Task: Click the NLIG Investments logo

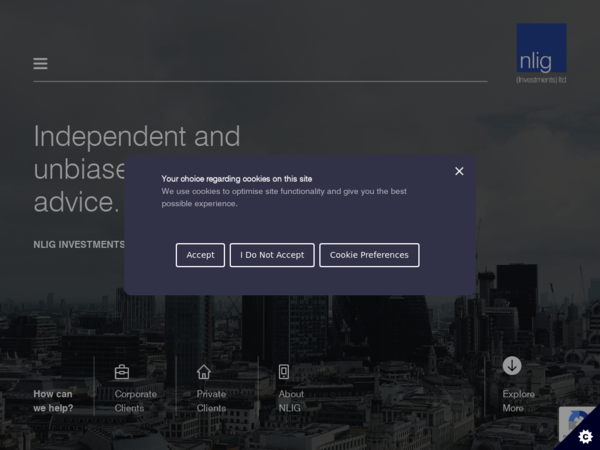Action: pyautogui.click(x=541, y=53)
